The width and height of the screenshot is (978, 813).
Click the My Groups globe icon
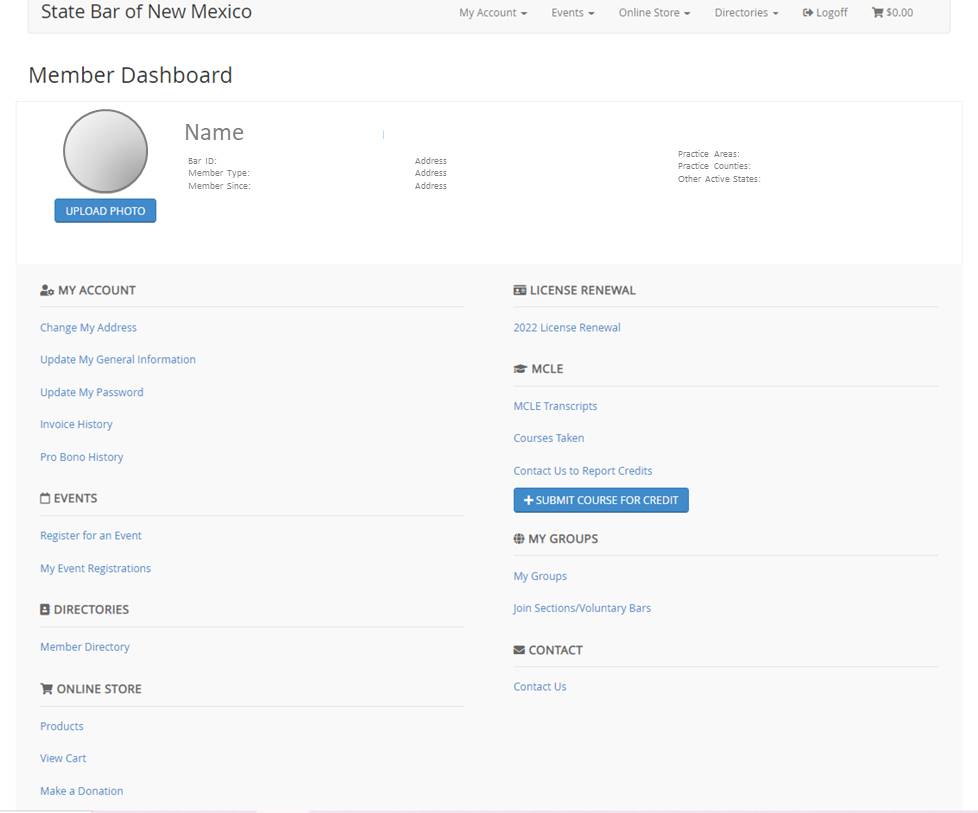pos(519,538)
